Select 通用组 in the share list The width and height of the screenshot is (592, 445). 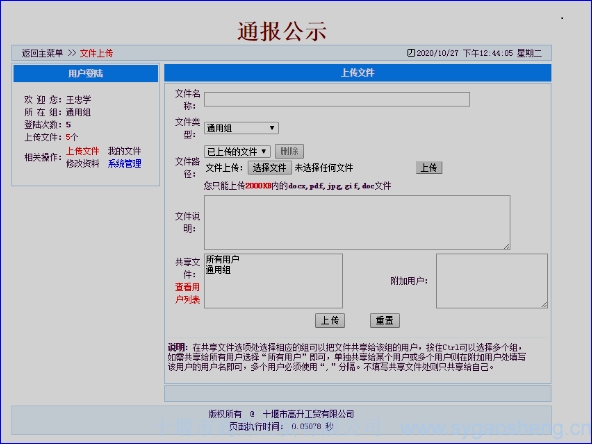point(218,270)
